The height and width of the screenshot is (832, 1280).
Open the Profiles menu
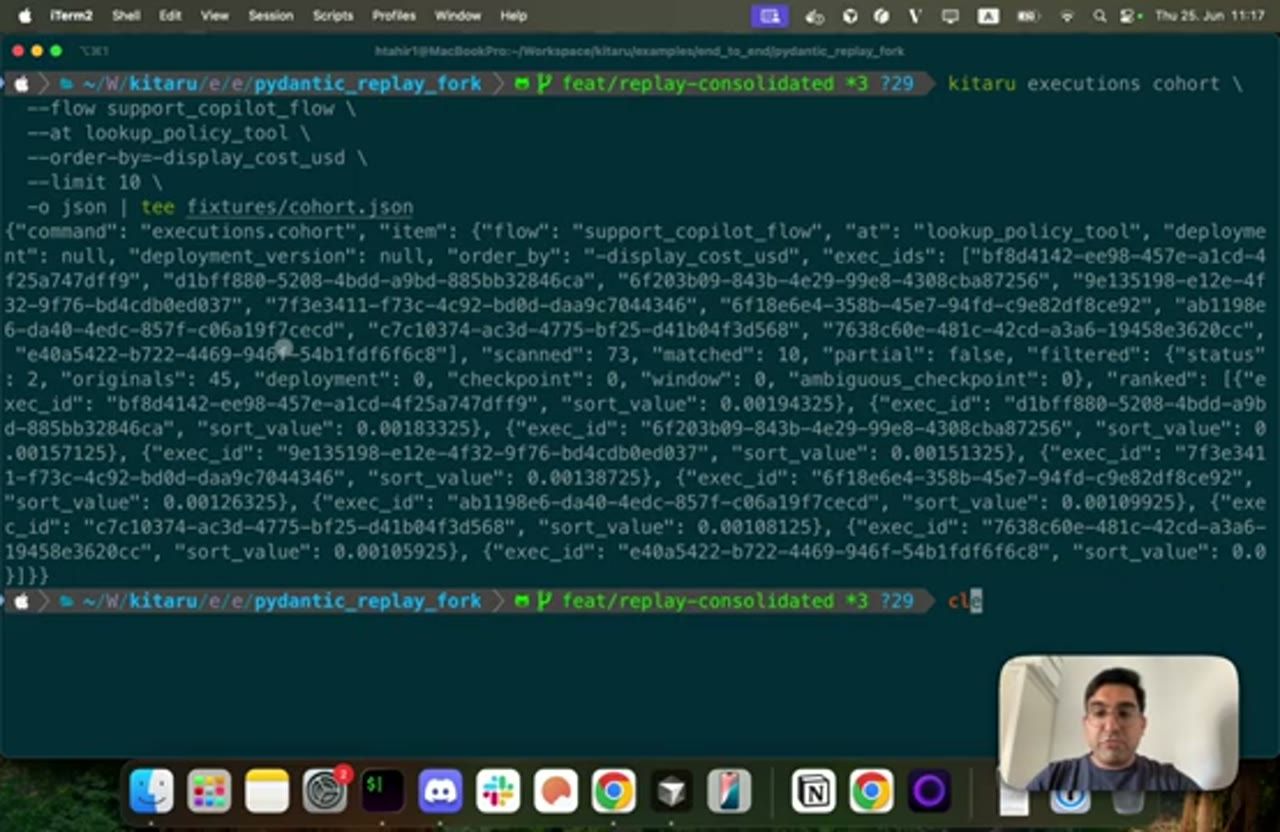click(394, 16)
